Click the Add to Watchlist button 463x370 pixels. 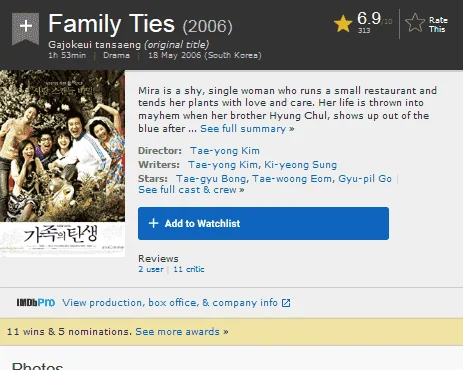263,223
